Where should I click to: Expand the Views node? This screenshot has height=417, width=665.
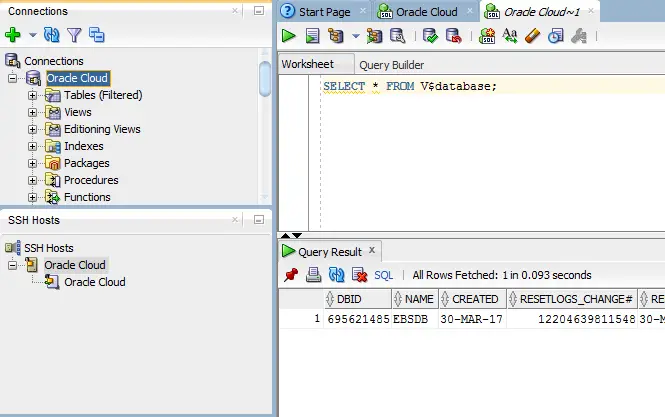tap(32, 112)
